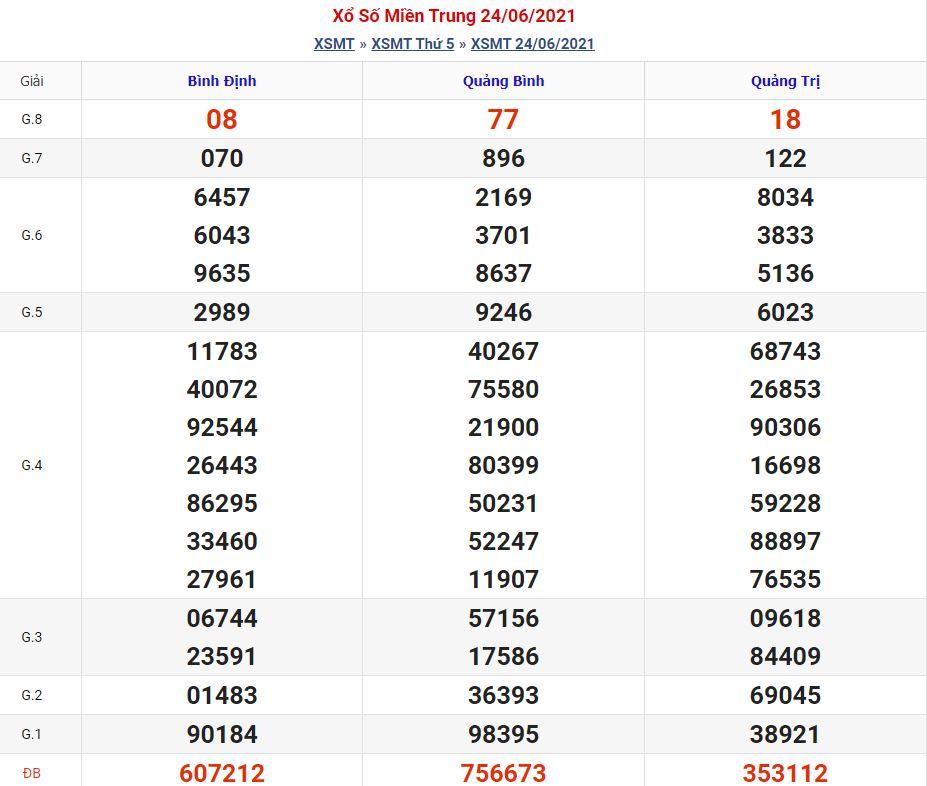Click the G.2 number 69045
This screenshot has width=927, height=786.
tap(785, 695)
